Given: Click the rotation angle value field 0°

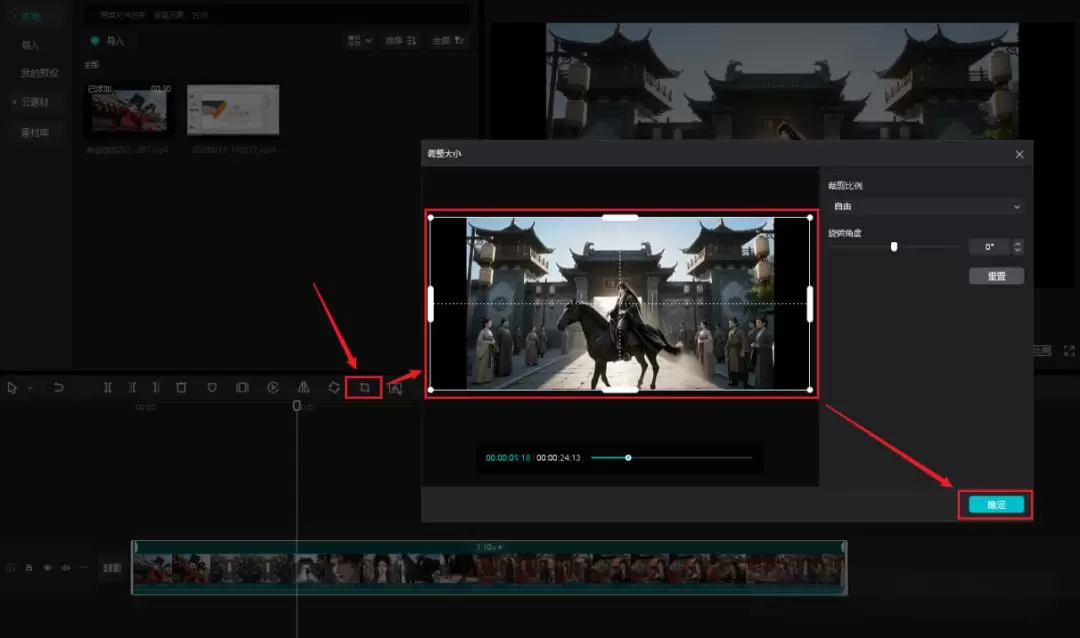Looking at the screenshot, I should (x=989, y=247).
